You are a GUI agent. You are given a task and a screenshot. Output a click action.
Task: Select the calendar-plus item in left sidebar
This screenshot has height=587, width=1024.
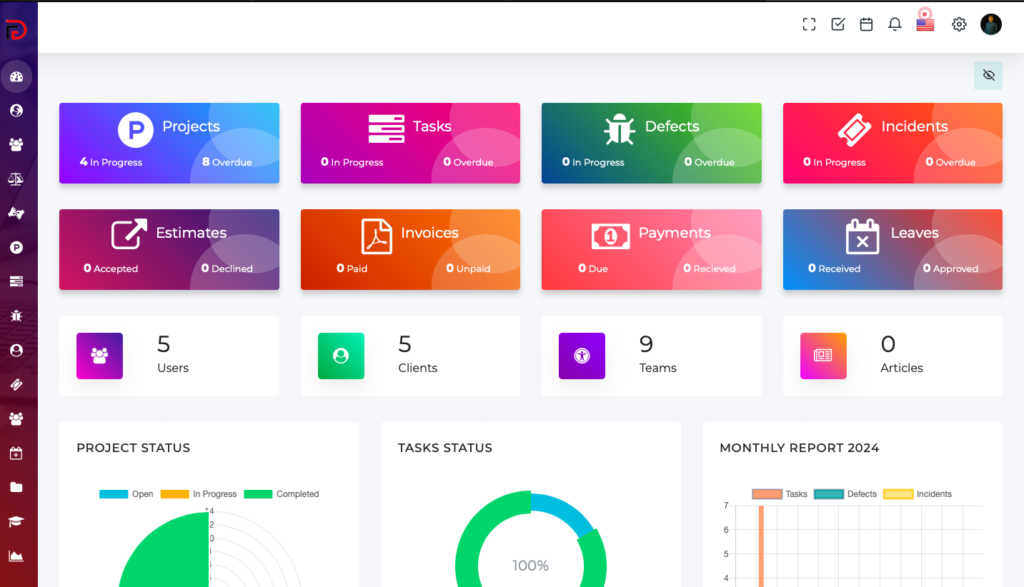[16, 453]
